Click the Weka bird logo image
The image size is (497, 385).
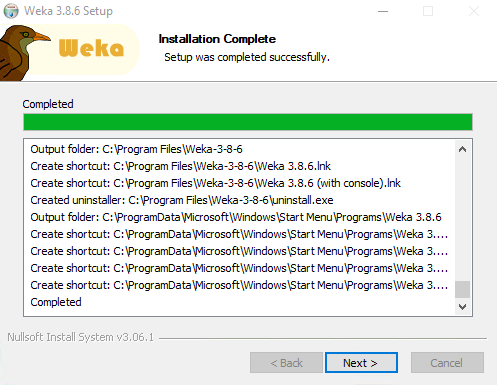24,53
